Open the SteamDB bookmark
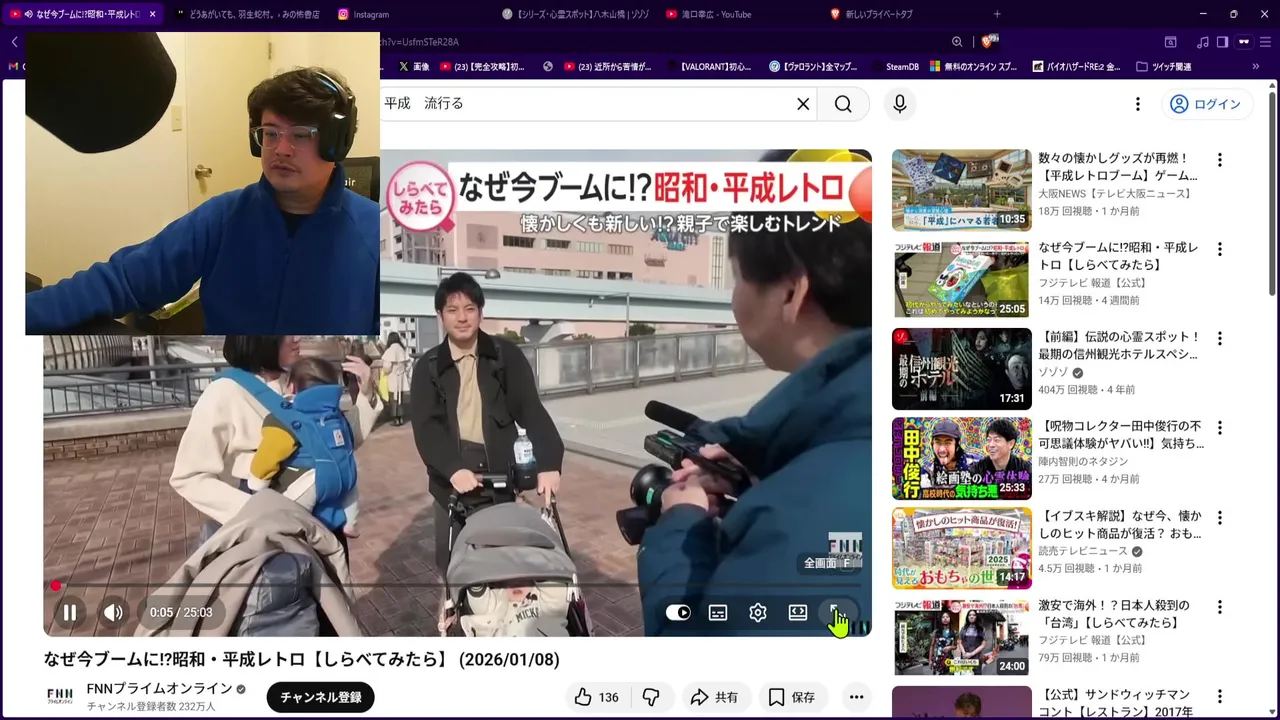This screenshot has width=1280, height=720. pos(895,67)
